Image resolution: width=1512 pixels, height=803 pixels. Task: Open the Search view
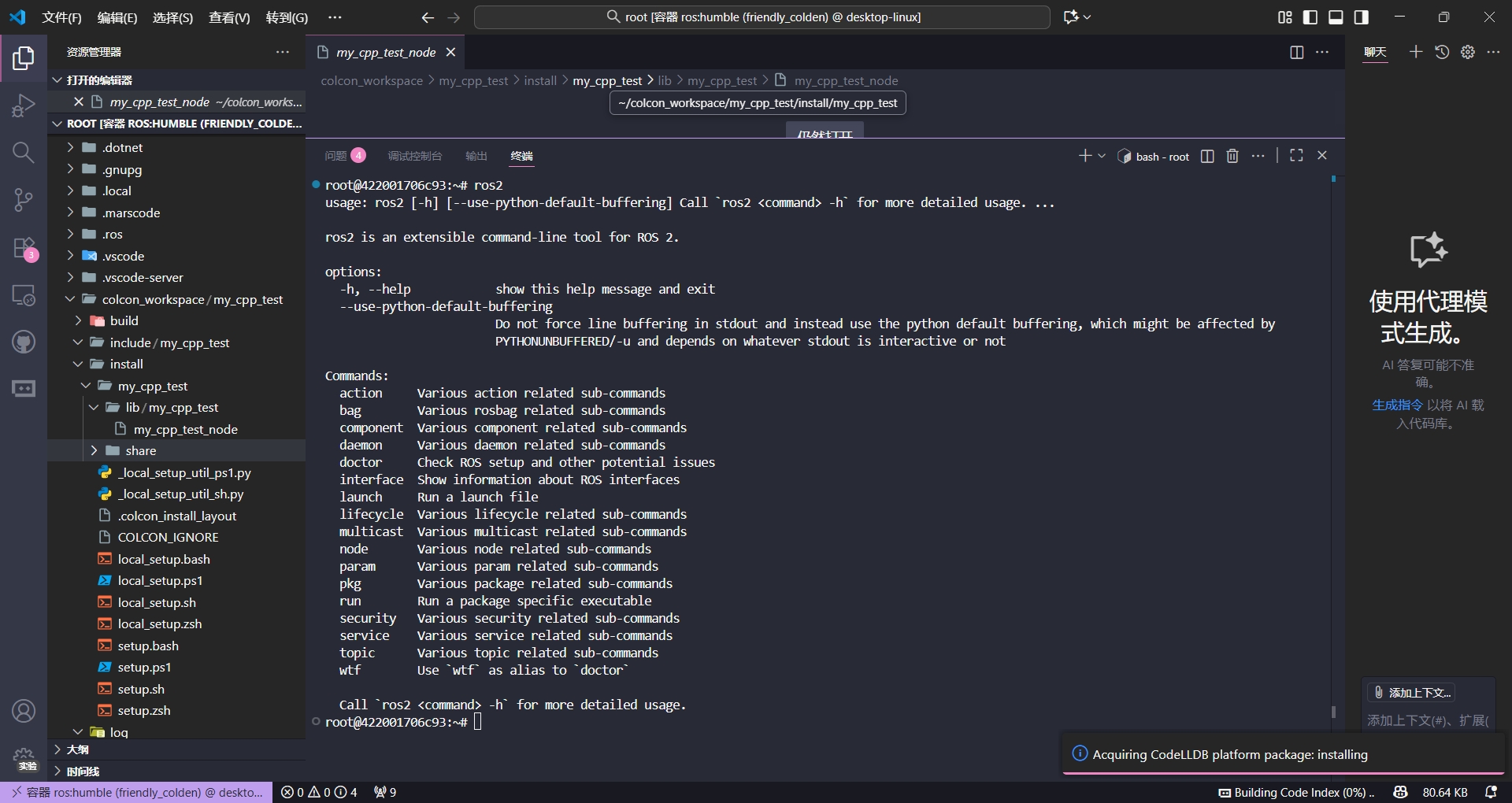(24, 153)
